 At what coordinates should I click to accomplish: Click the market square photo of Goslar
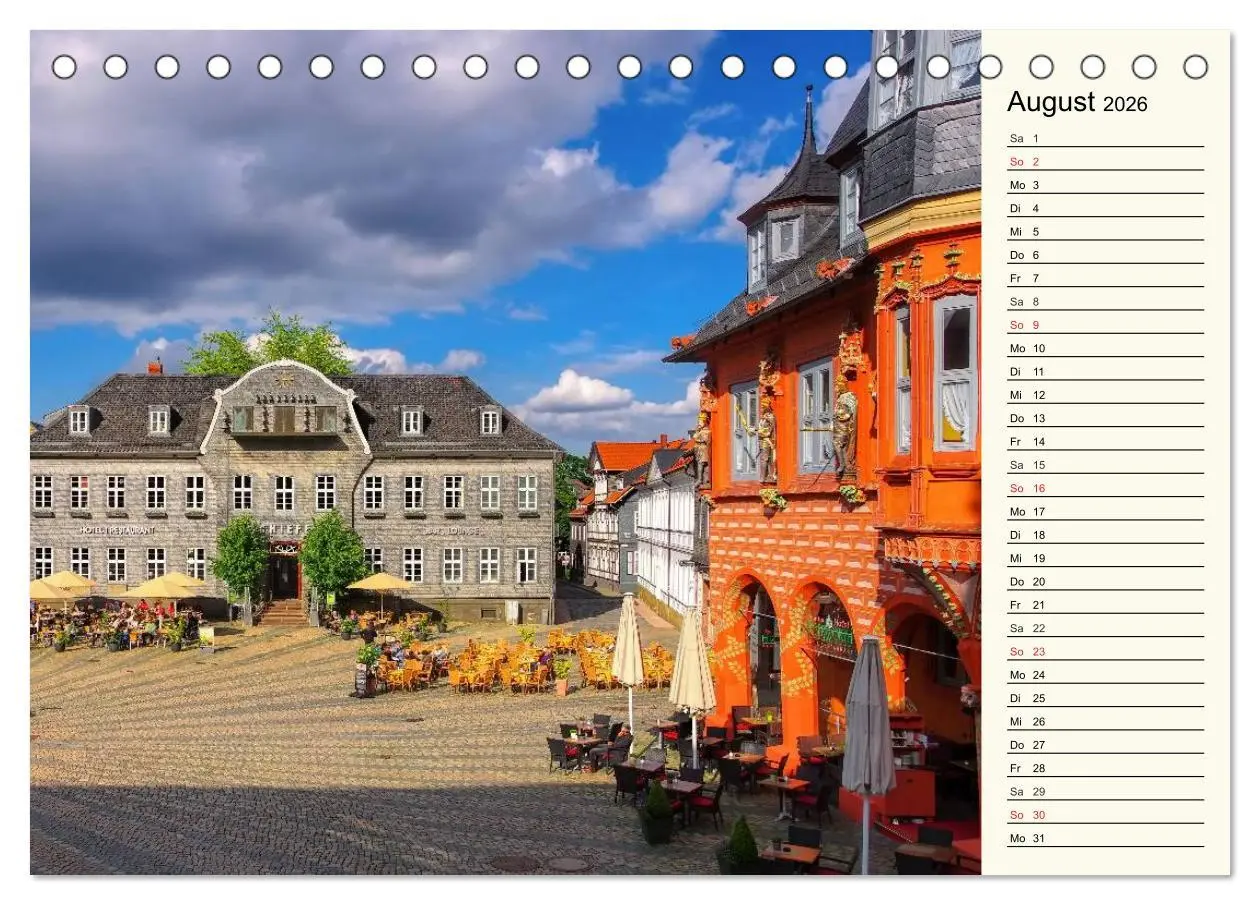(x=505, y=452)
